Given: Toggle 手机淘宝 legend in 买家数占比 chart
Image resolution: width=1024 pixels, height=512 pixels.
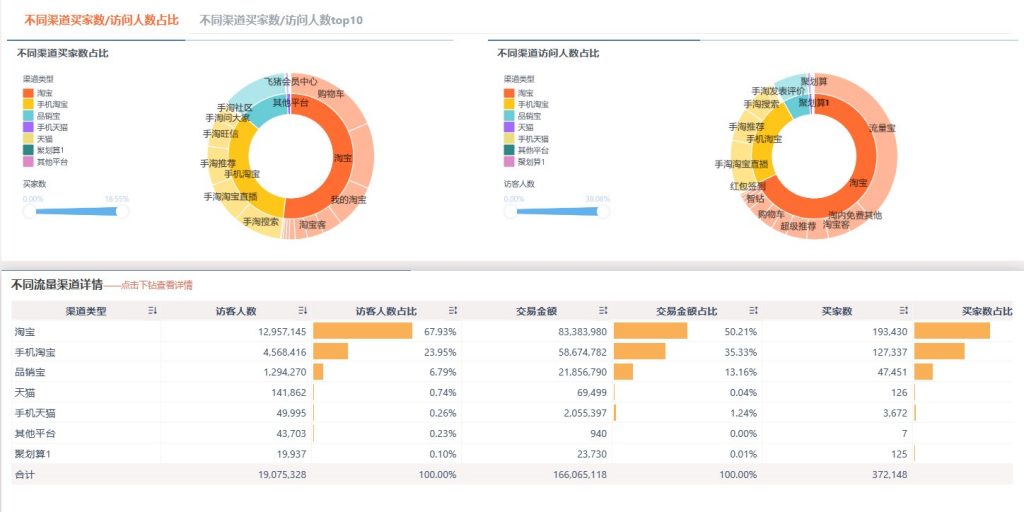Looking at the screenshot, I should [45, 104].
